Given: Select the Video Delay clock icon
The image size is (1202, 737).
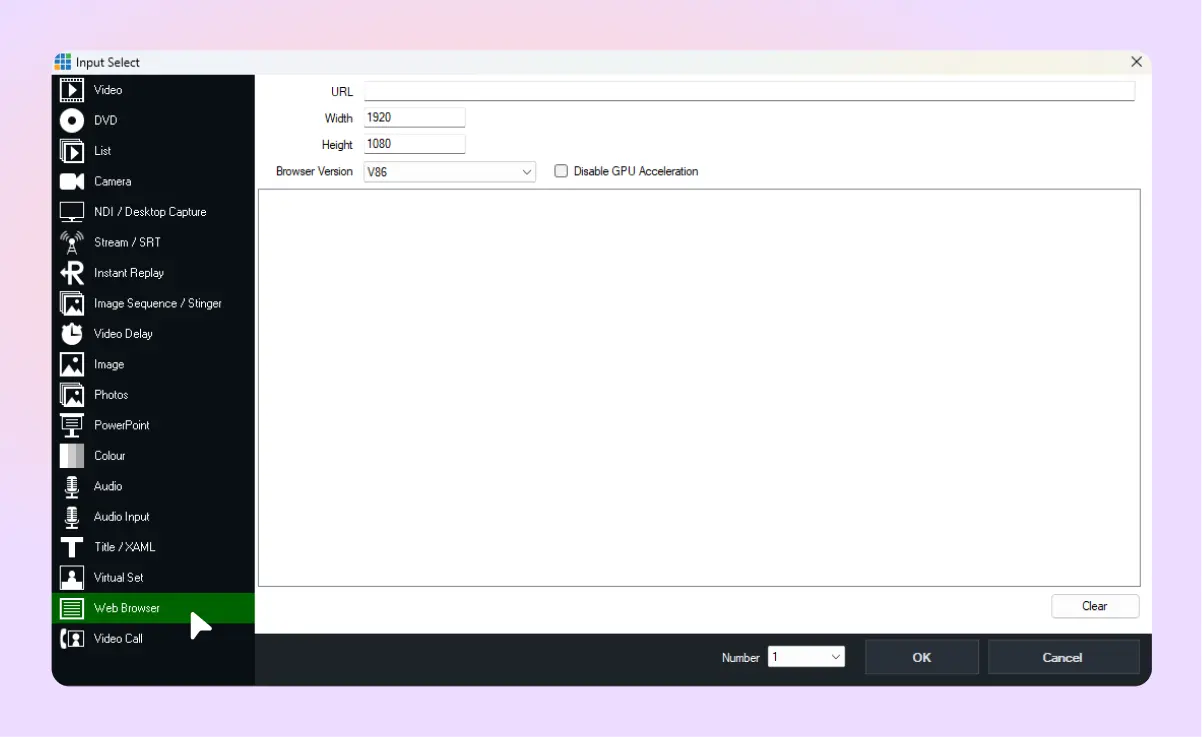Looking at the screenshot, I should click(x=72, y=334).
